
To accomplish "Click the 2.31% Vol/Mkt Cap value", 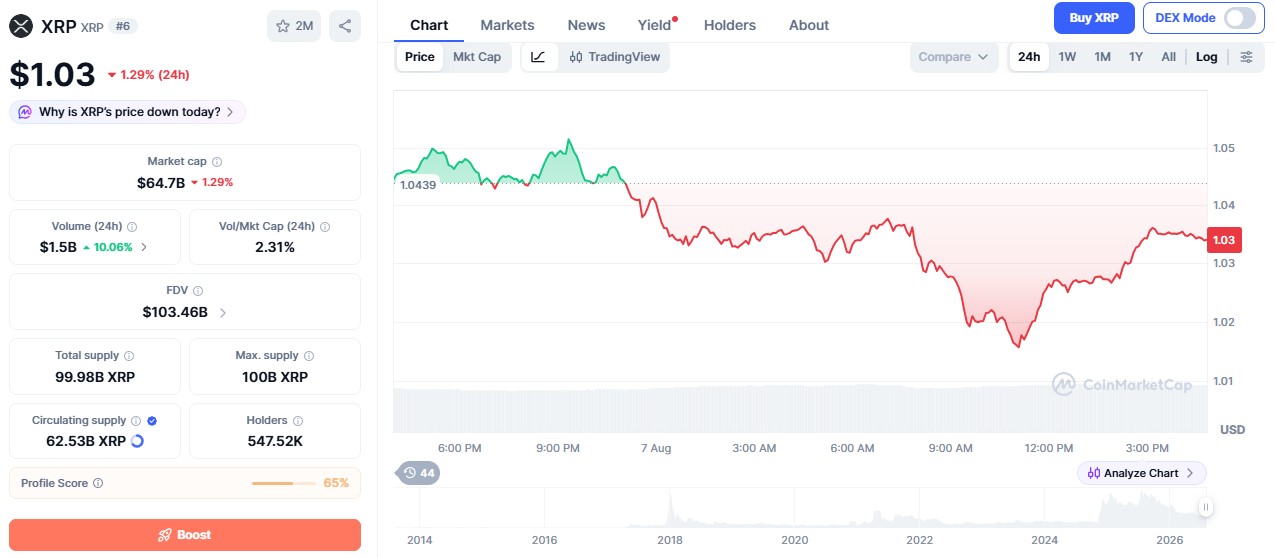I will click(275, 247).
